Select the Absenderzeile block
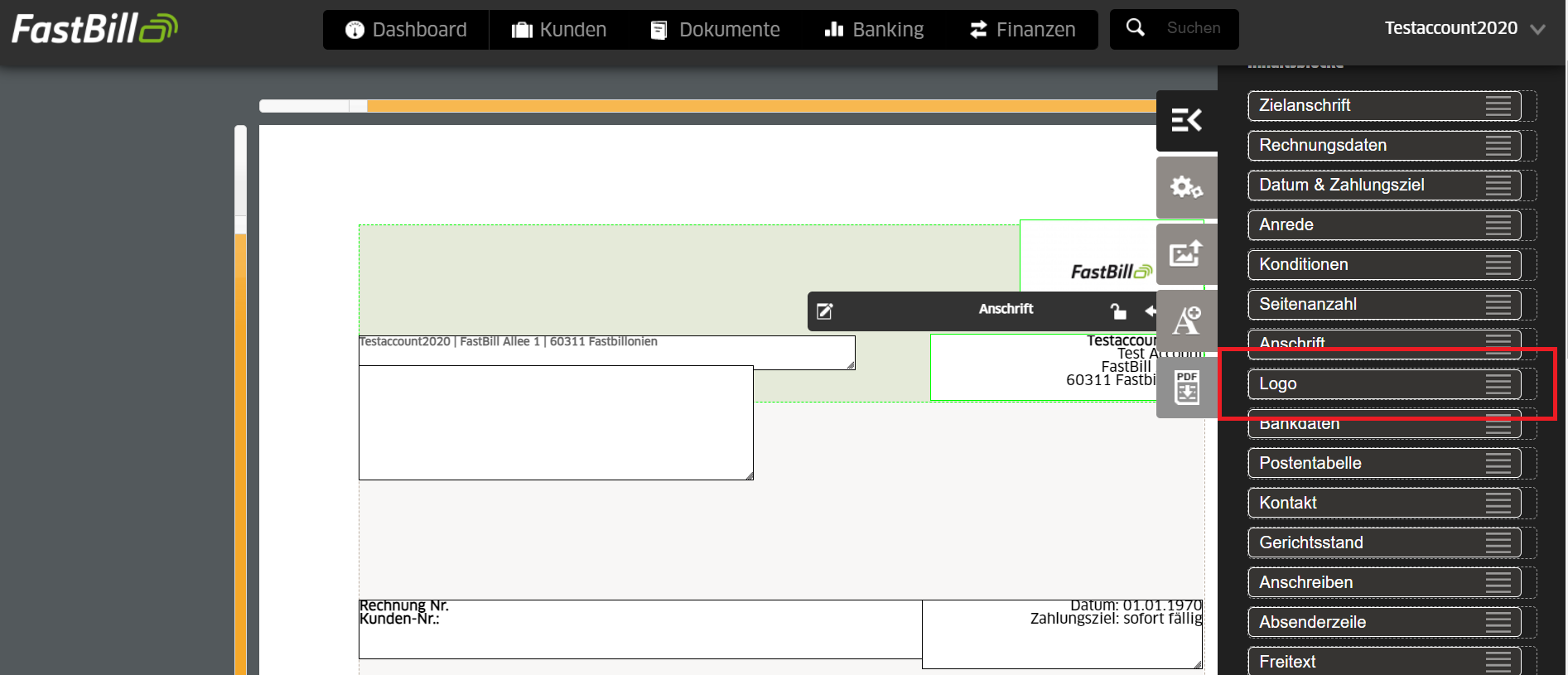Image resolution: width=1568 pixels, height=675 pixels. (x=1384, y=622)
